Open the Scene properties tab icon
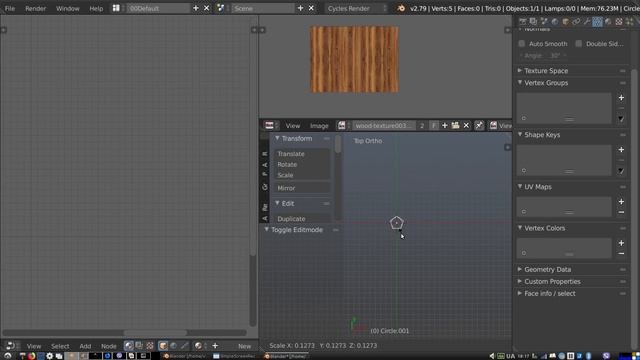Viewport: 640px width, 360px height. coord(544,22)
